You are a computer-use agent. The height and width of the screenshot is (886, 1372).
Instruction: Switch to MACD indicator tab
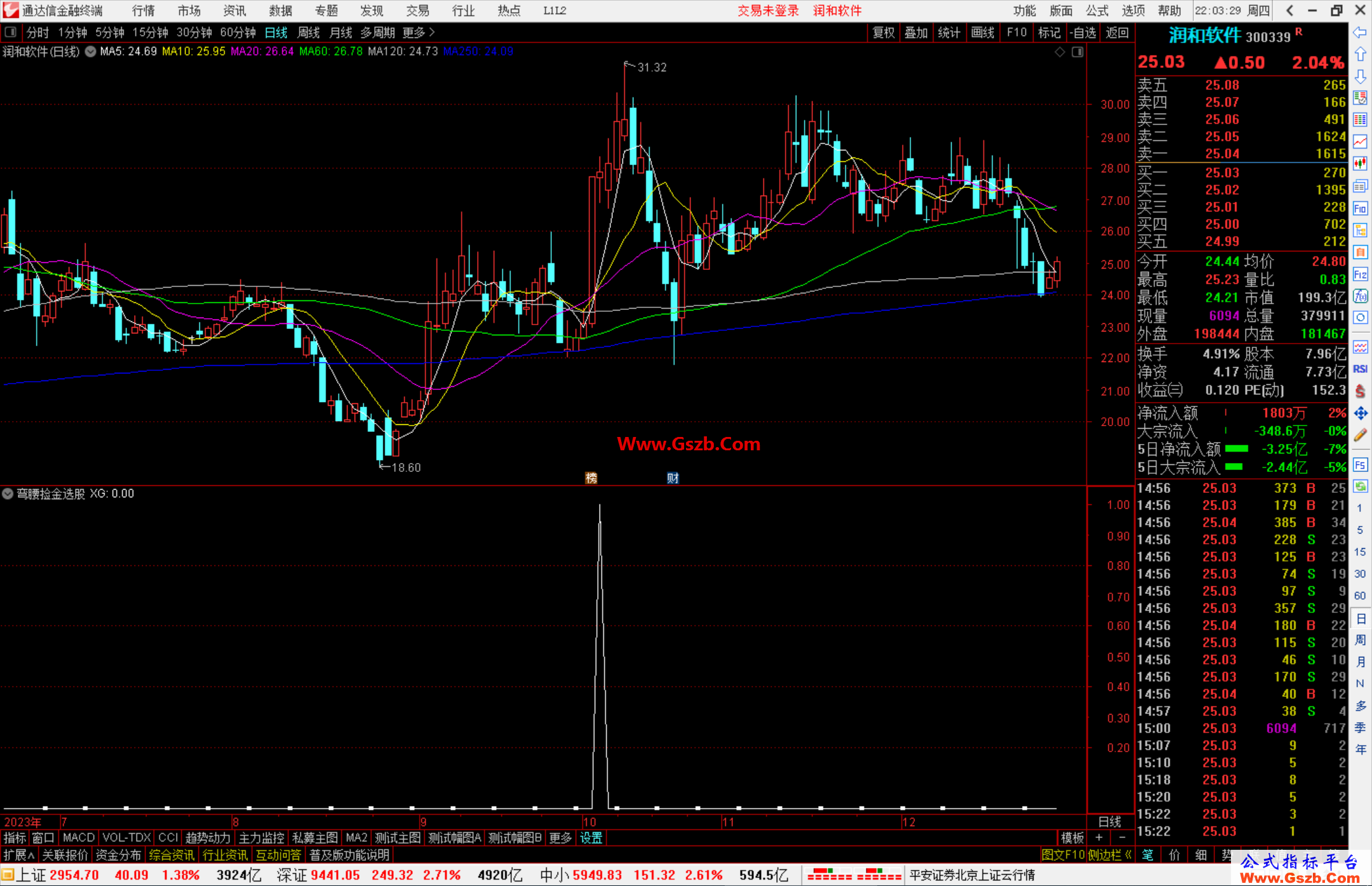click(79, 838)
